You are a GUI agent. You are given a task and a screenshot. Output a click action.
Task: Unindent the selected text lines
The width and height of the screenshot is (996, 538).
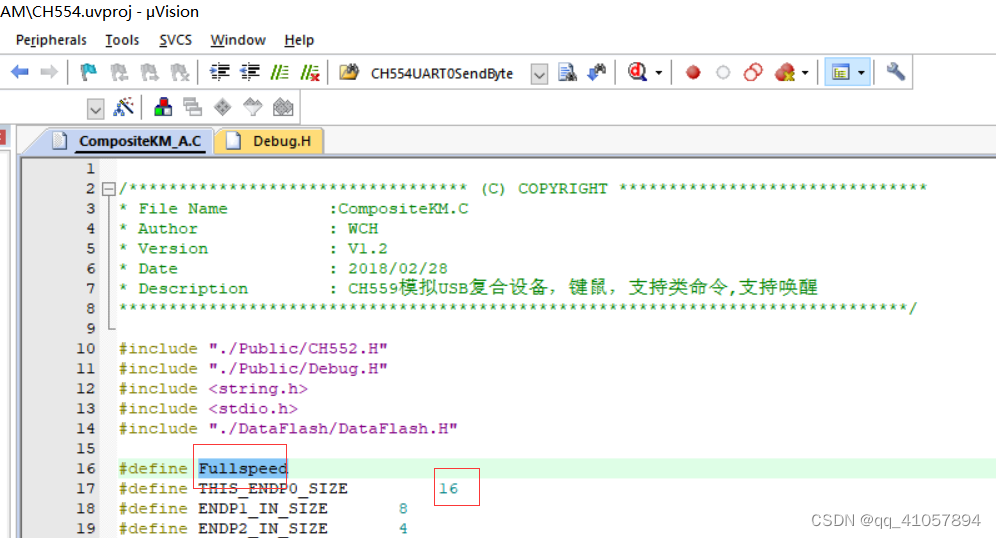[250, 72]
